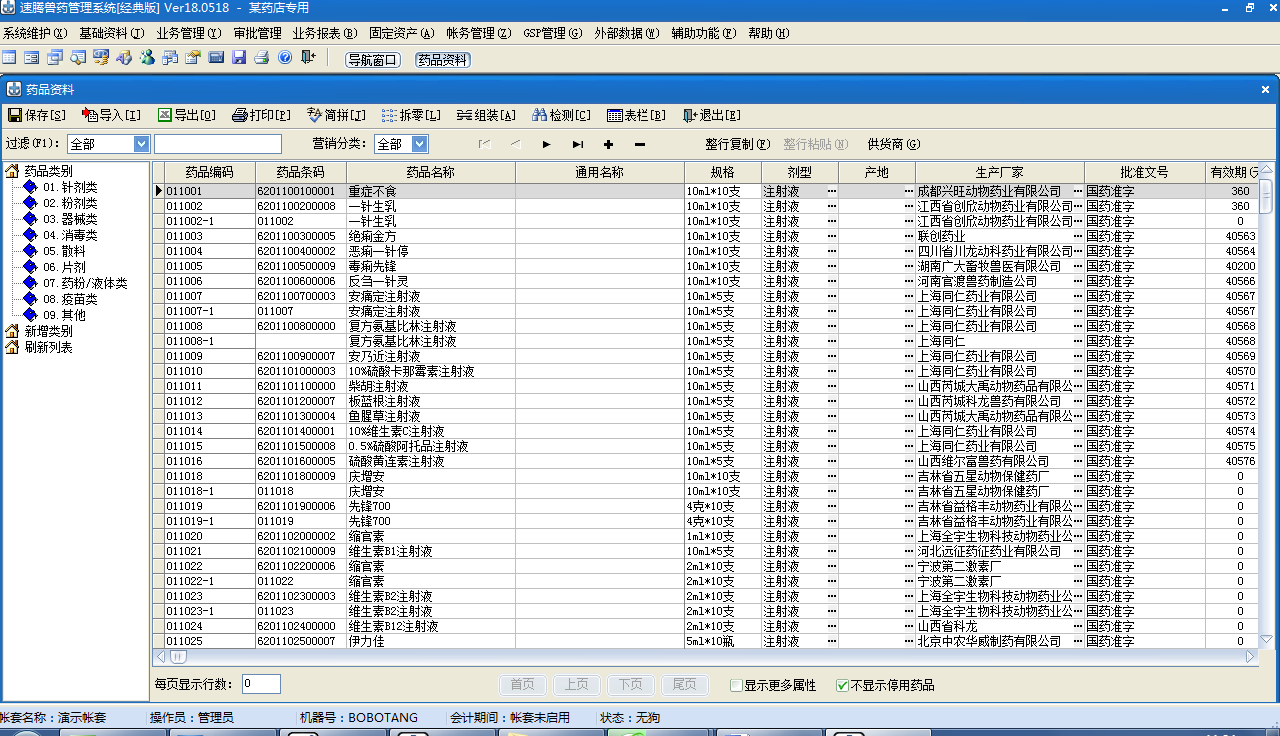This screenshot has width=1280, height=736.
Task: Open the 营销分类 dropdown
Action: (x=419, y=144)
